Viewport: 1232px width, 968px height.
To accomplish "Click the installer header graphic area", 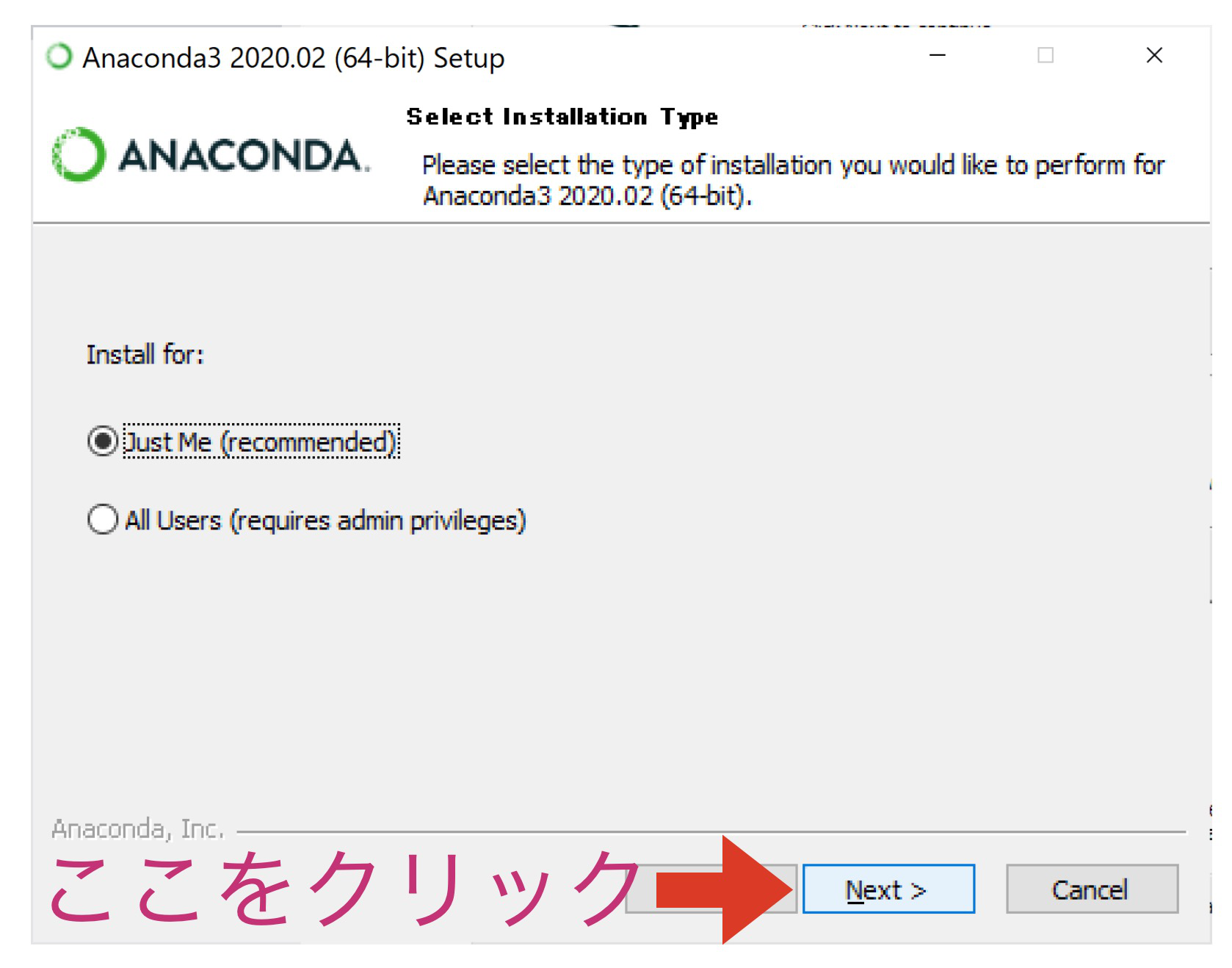I will coord(617,154).
